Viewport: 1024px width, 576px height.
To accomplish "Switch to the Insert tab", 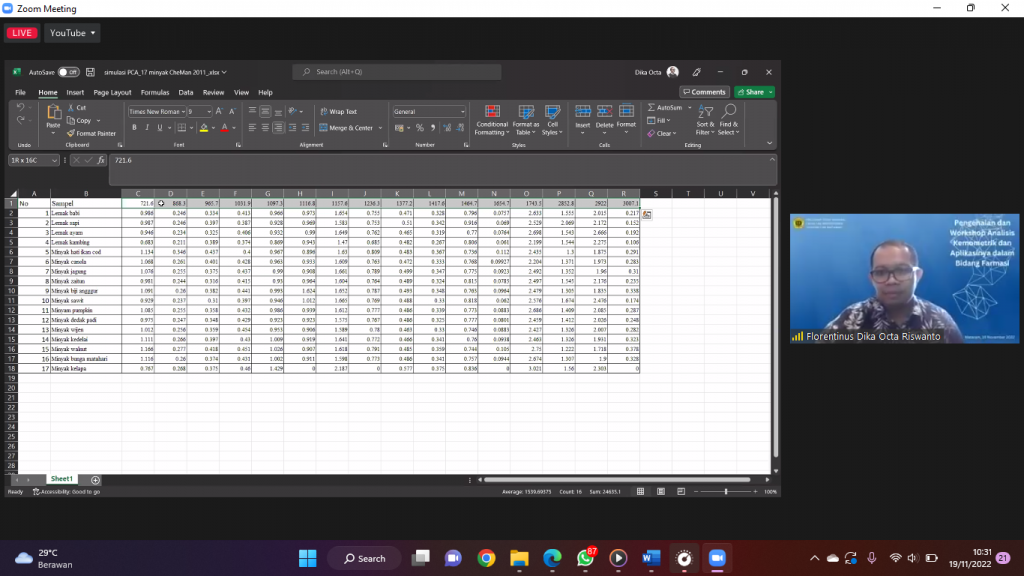I will click(75, 93).
